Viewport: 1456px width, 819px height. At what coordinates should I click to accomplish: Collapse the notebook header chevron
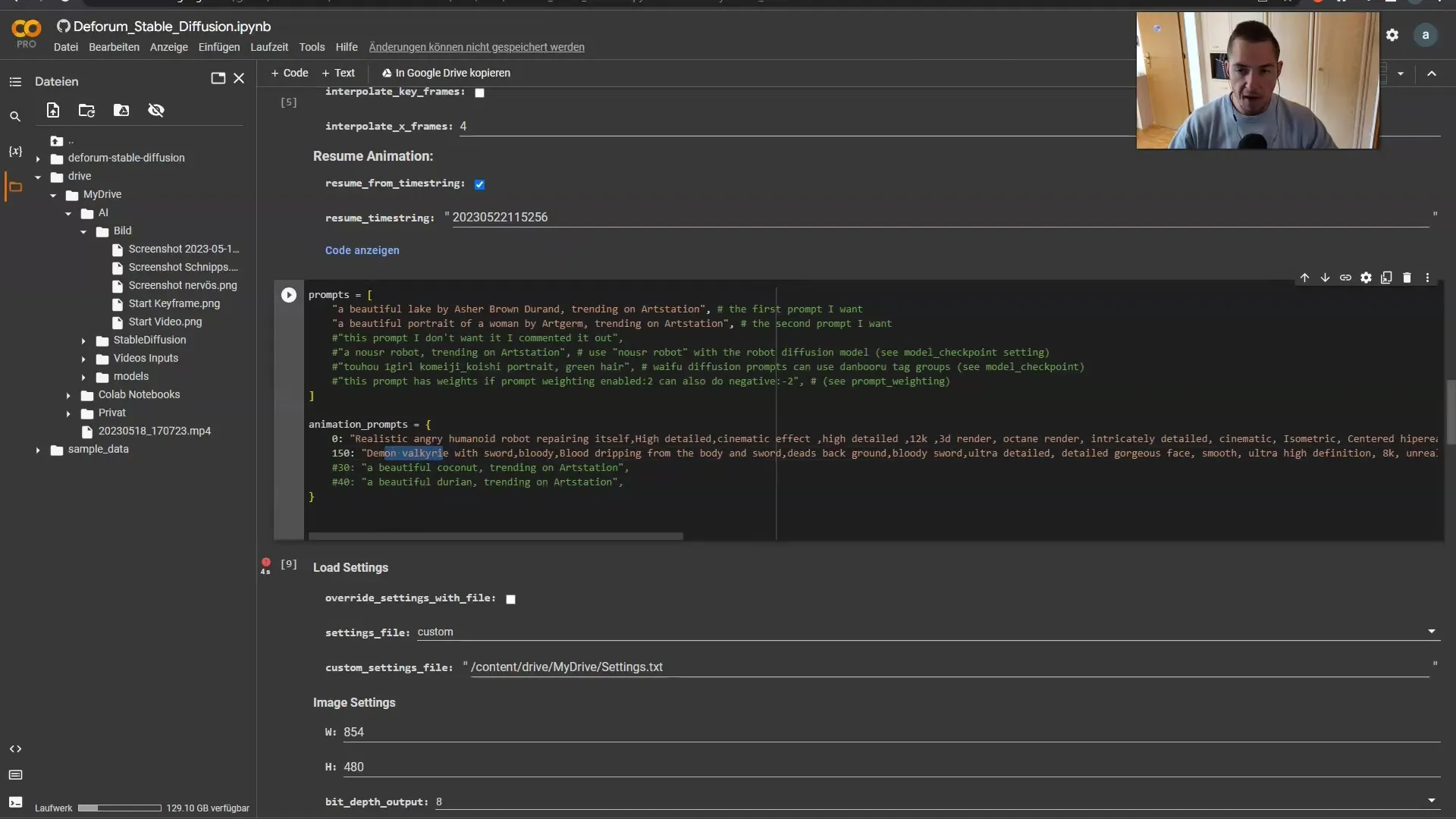tap(1432, 74)
